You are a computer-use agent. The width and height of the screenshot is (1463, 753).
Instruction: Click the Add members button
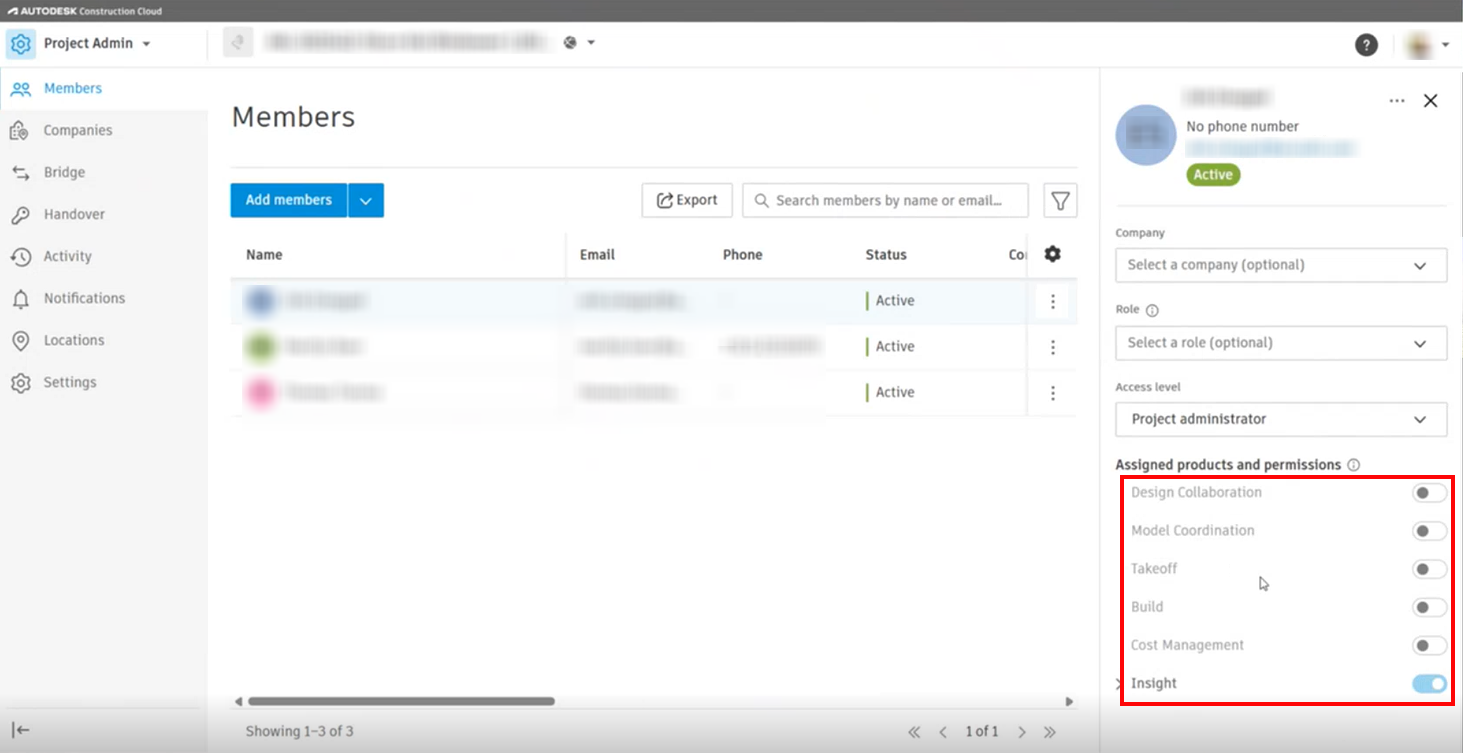click(x=288, y=200)
